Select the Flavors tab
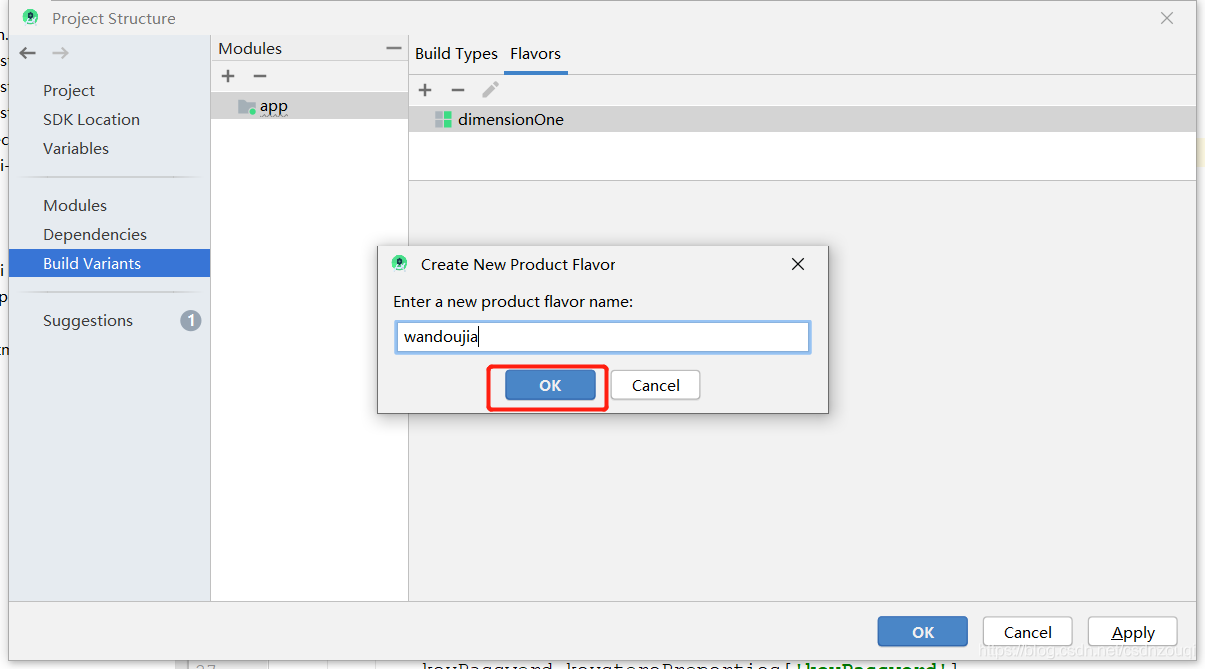 click(x=536, y=54)
